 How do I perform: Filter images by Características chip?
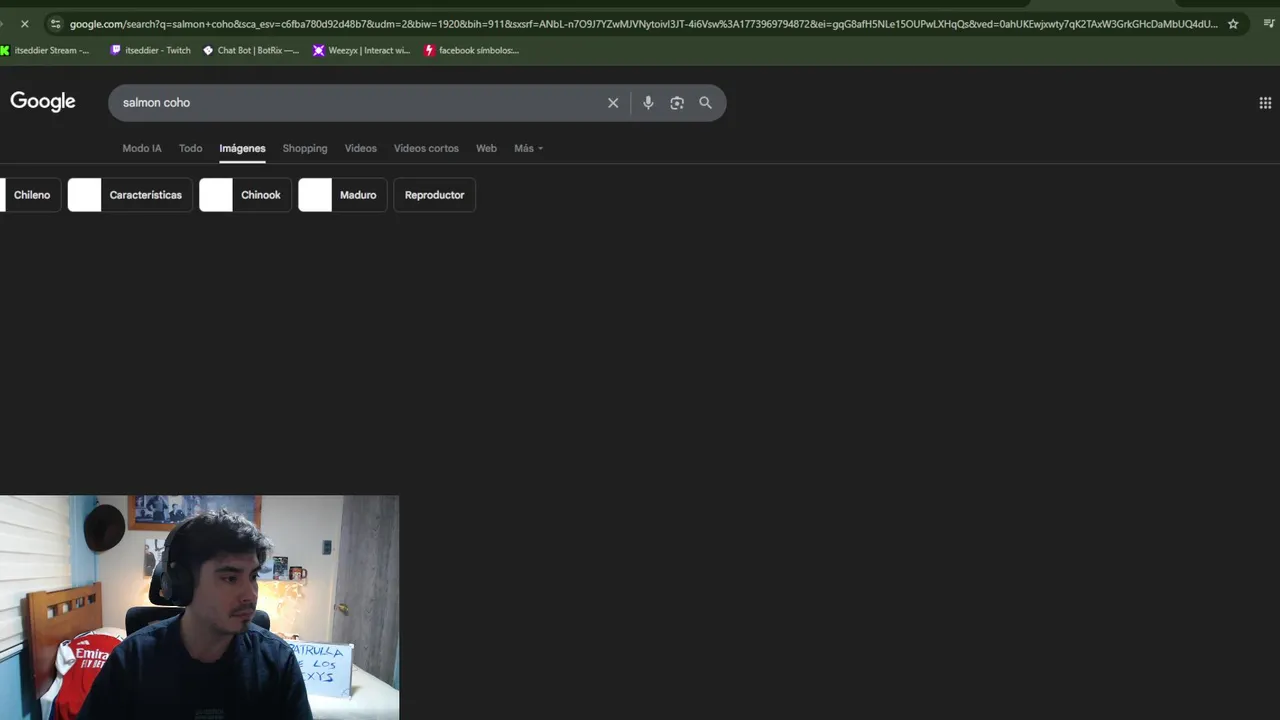pyautogui.click(x=130, y=195)
